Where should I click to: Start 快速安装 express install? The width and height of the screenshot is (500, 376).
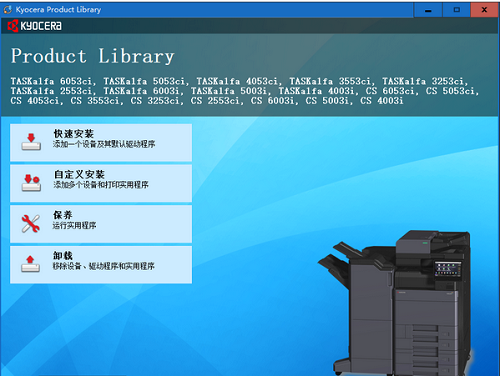coord(101,142)
